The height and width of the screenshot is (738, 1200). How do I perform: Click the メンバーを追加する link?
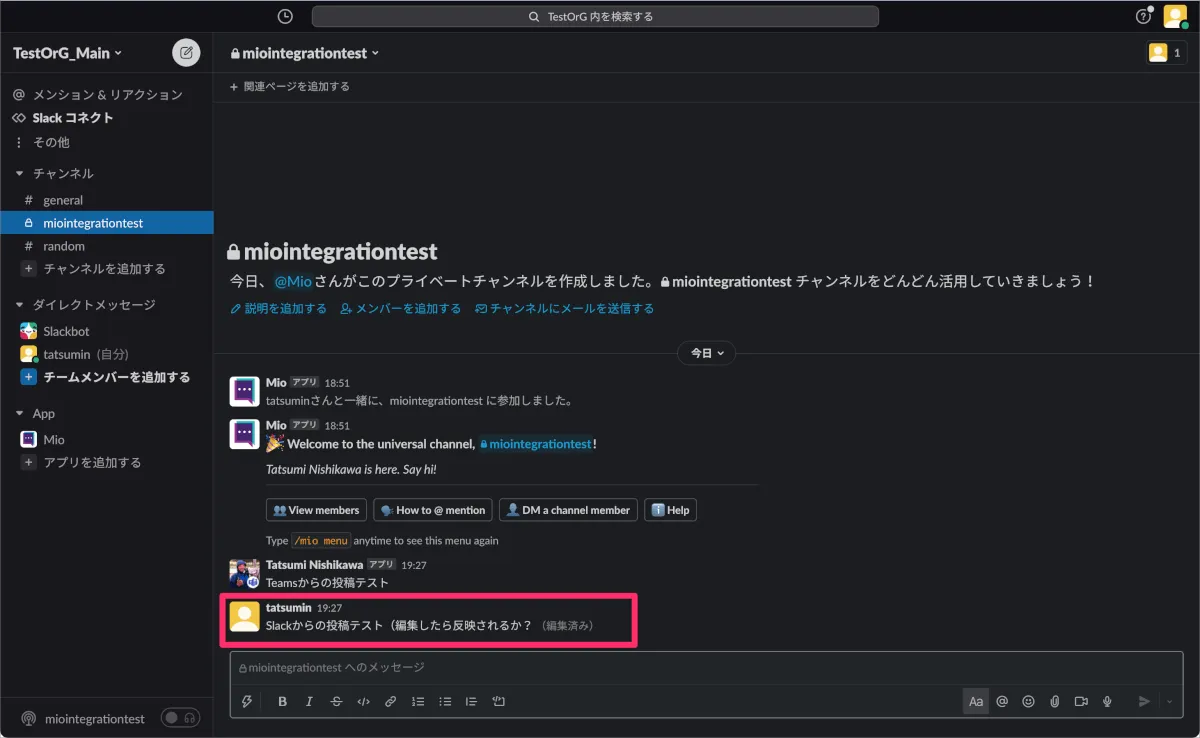click(401, 309)
